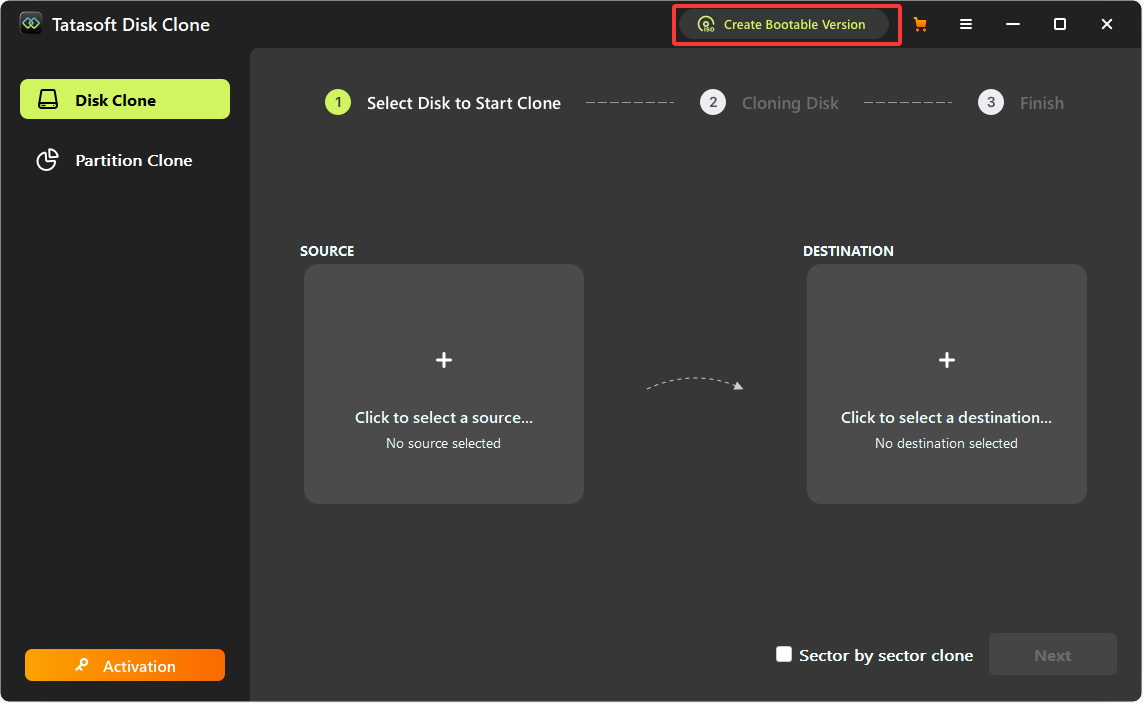Open the shopping cart
The height and width of the screenshot is (703, 1143).
coord(921,23)
